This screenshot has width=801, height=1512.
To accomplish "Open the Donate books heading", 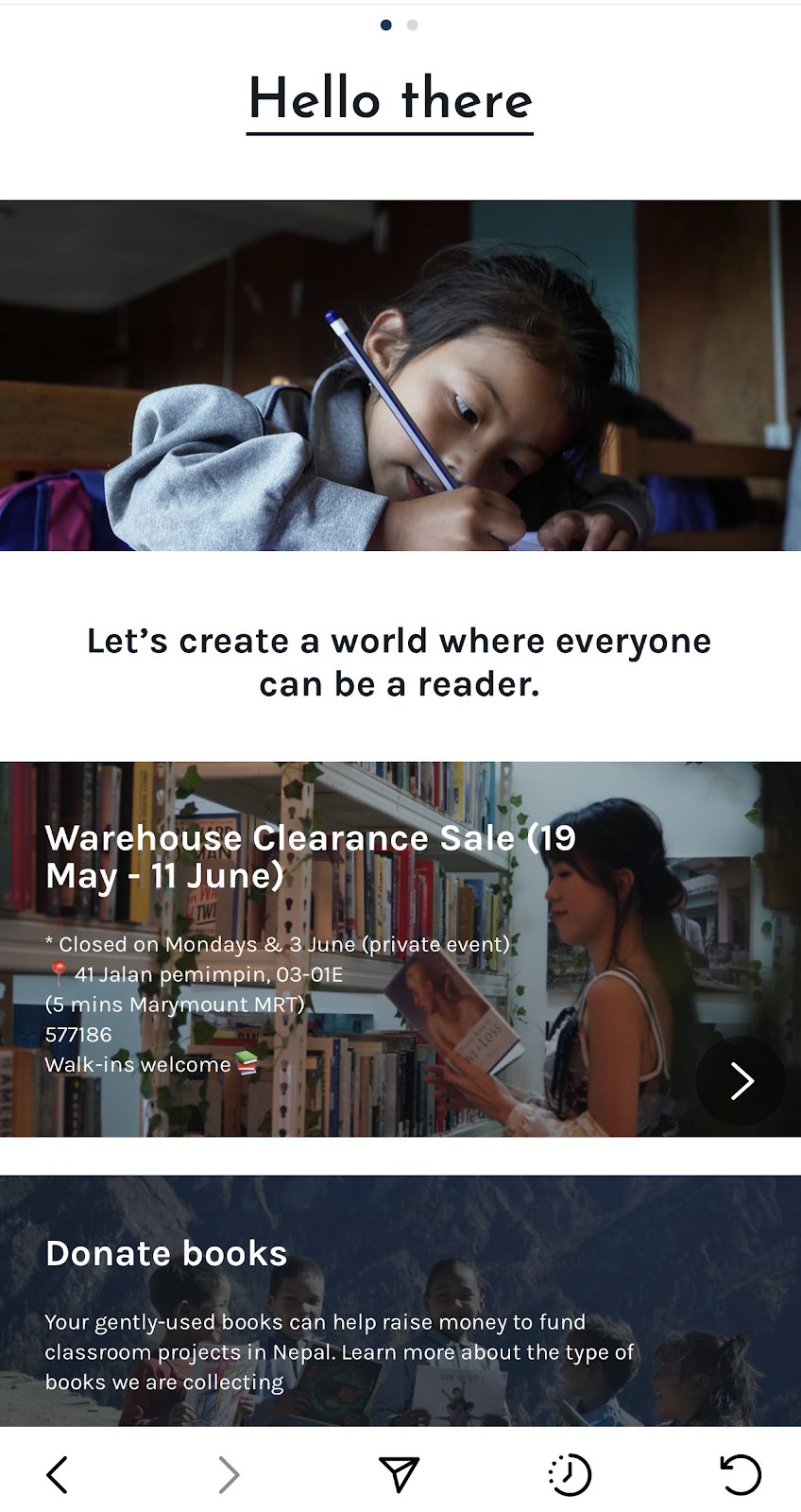I will [166, 1253].
